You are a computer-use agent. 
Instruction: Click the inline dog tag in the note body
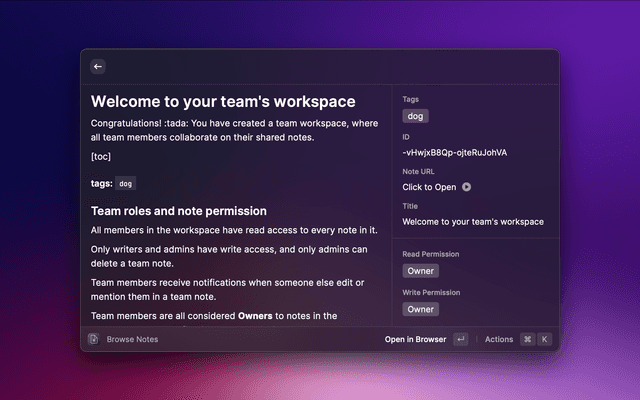click(125, 184)
